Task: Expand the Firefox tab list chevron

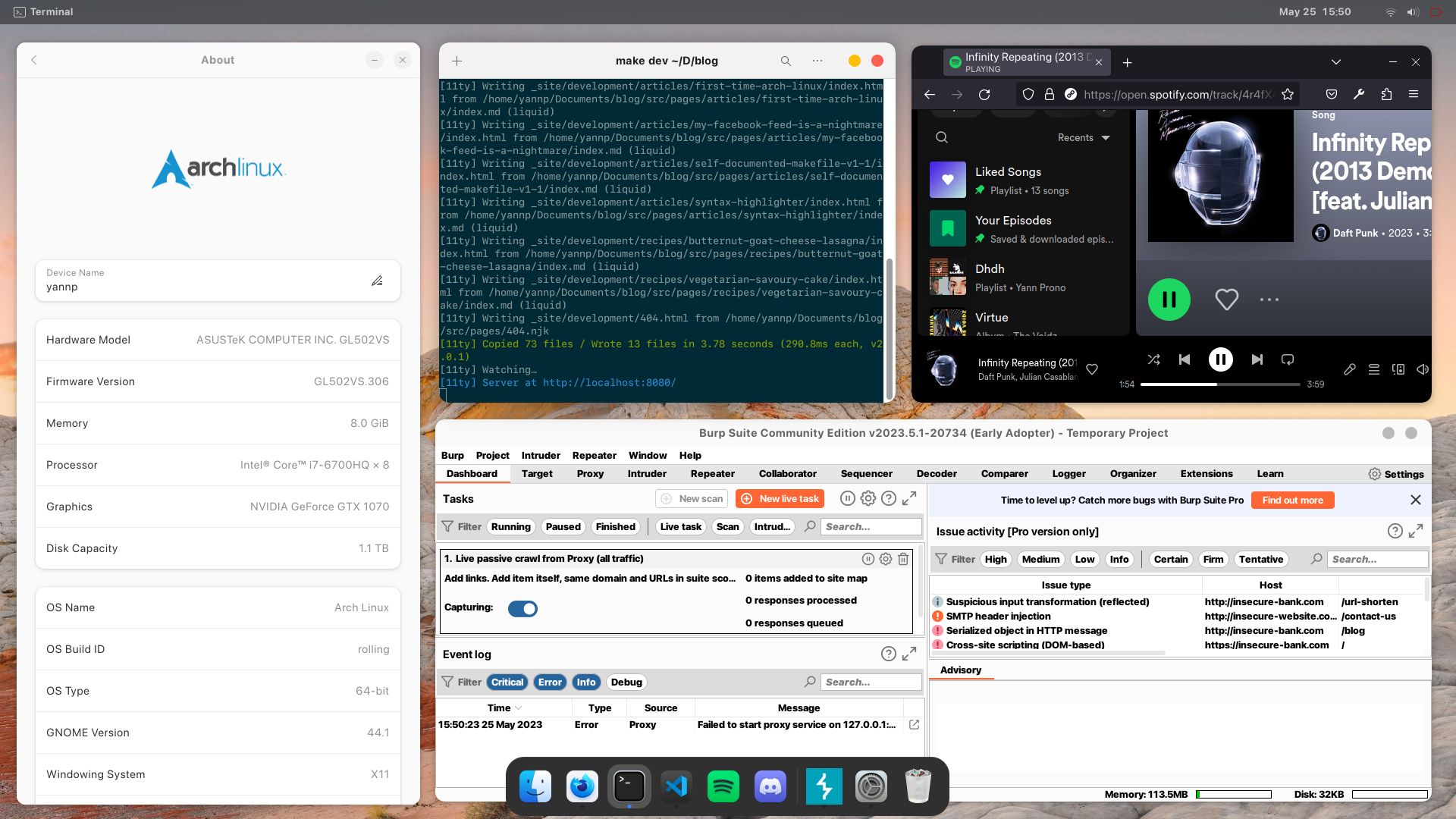Action: 1335,62
